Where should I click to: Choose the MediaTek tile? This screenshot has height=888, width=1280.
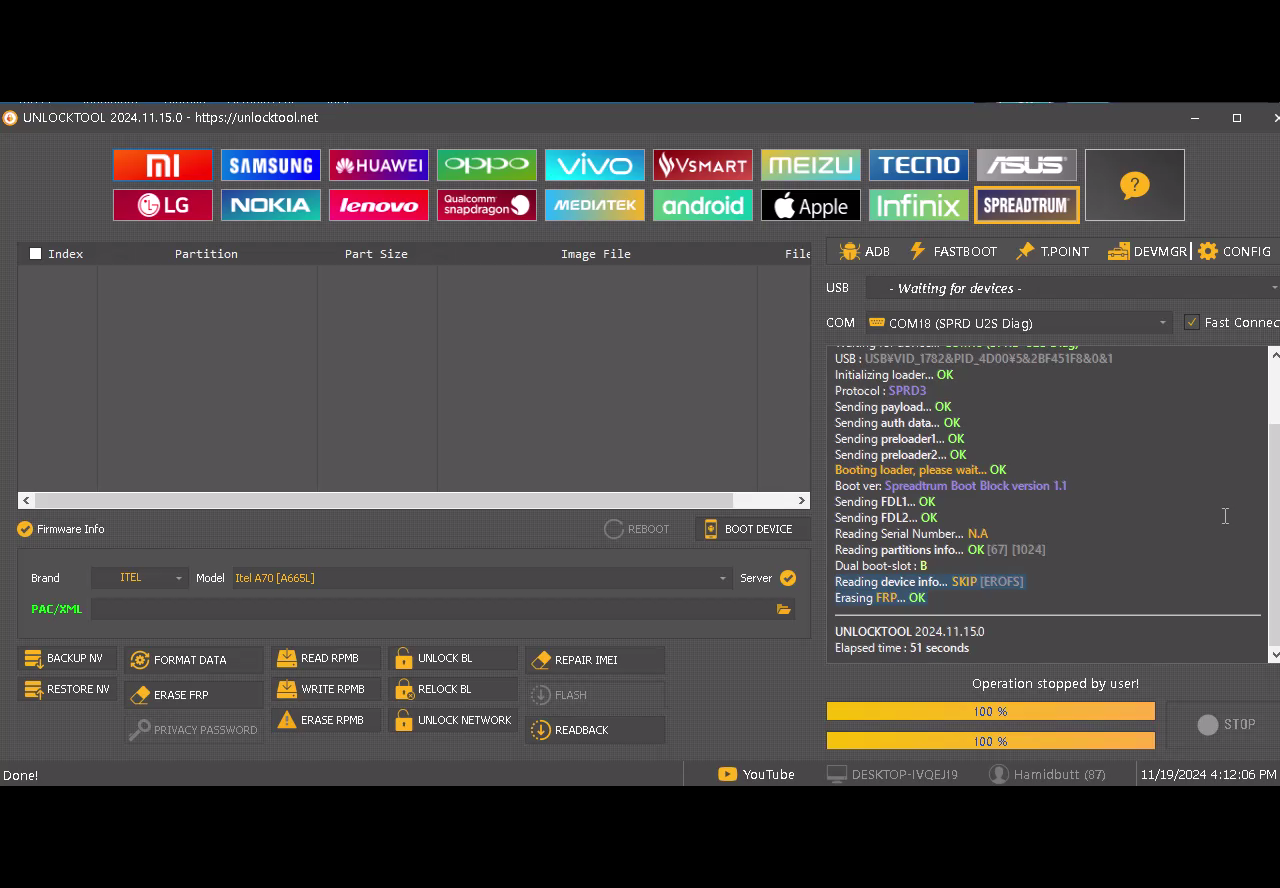point(594,205)
